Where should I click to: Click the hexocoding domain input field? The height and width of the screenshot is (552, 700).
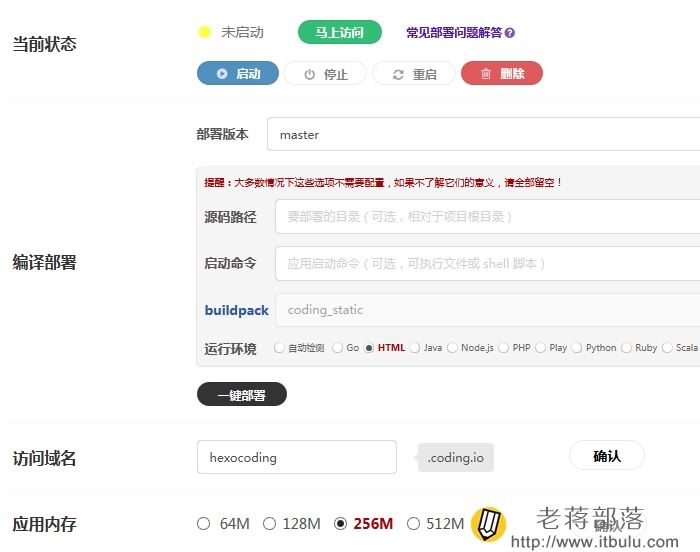point(297,457)
